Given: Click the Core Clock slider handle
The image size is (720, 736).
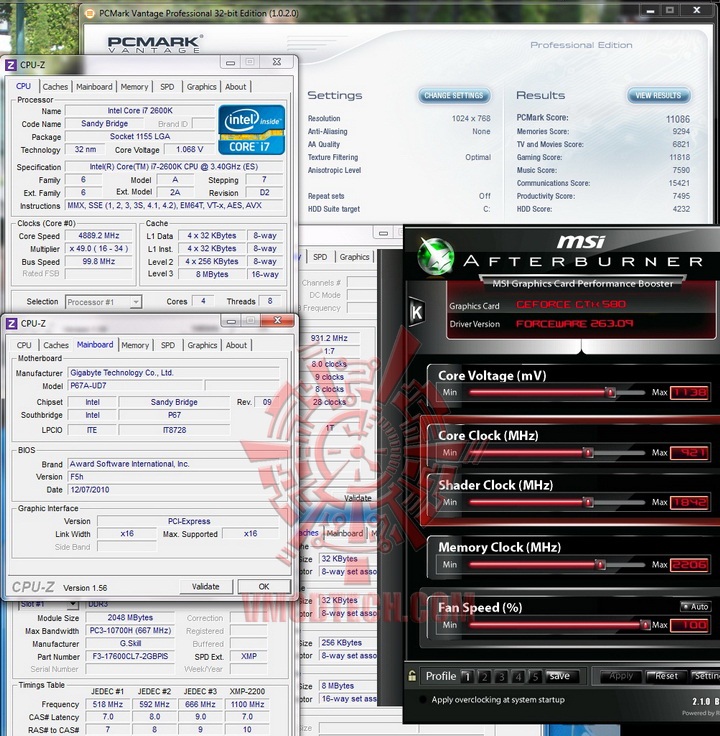Looking at the screenshot, I should [x=588, y=452].
